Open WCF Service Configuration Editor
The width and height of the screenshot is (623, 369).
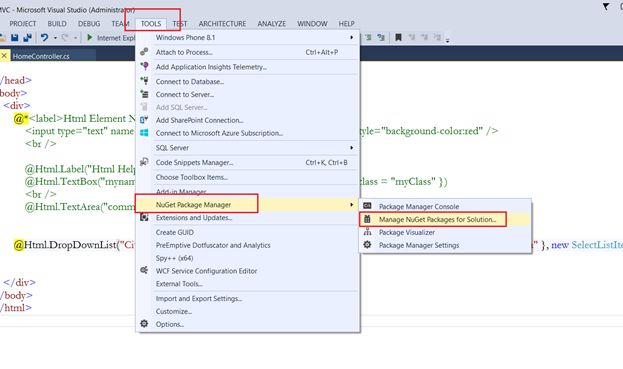tap(248, 271)
